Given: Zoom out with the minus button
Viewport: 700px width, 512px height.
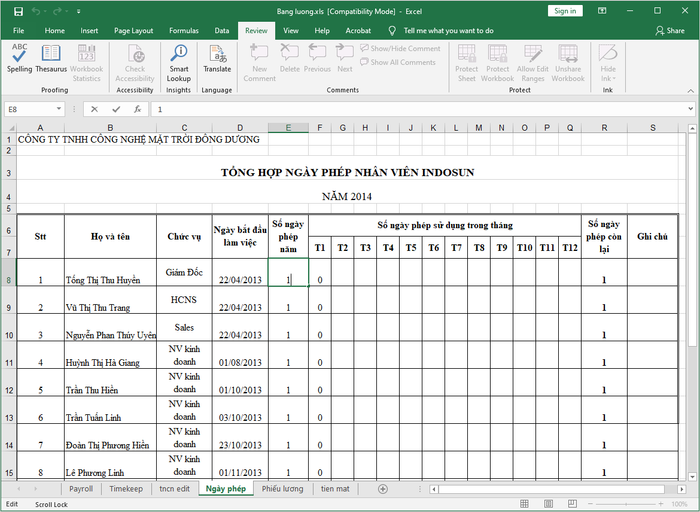Looking at the screenshot, I should [589, 504].
